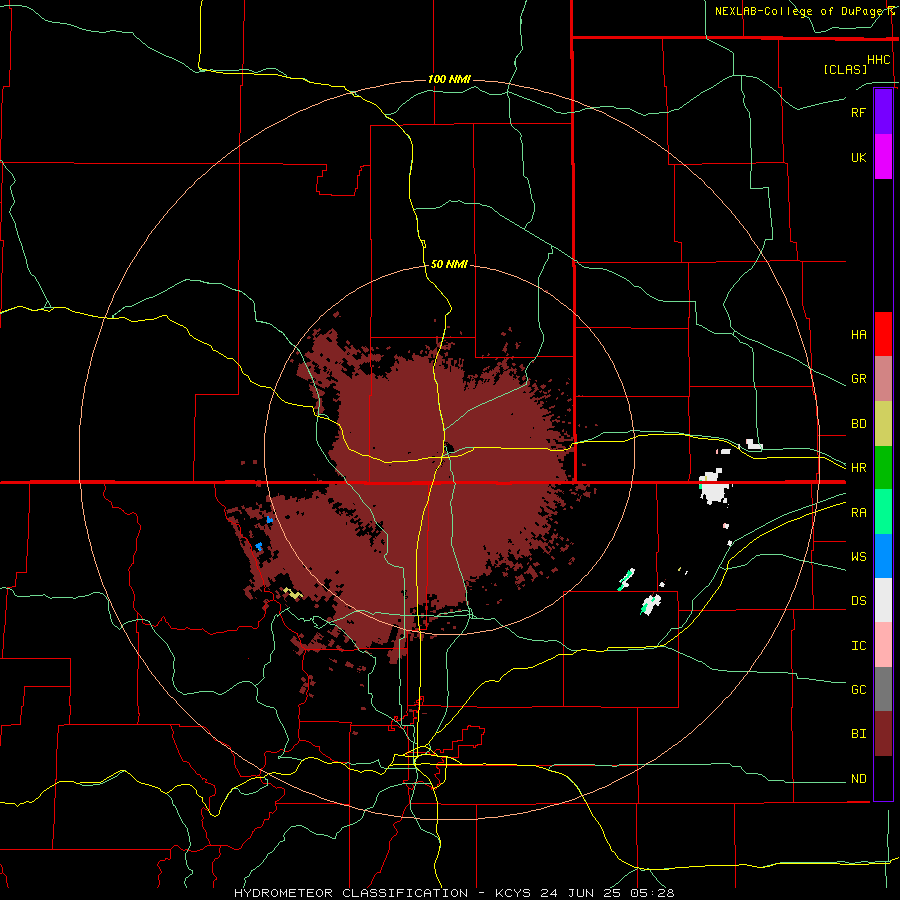Click the RF legend label
Screen dimensions: 900x900
[858, 112]
